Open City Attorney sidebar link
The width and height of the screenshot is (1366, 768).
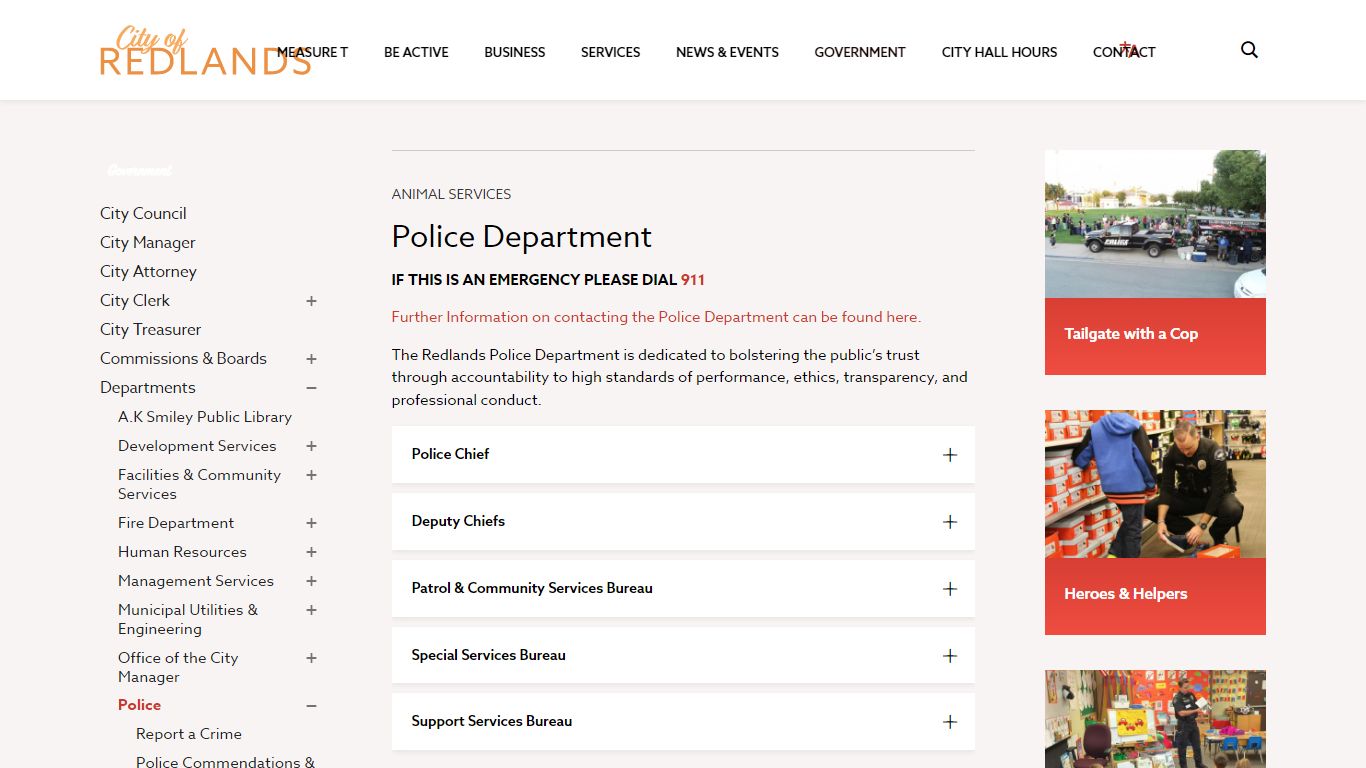coord(148,271)
